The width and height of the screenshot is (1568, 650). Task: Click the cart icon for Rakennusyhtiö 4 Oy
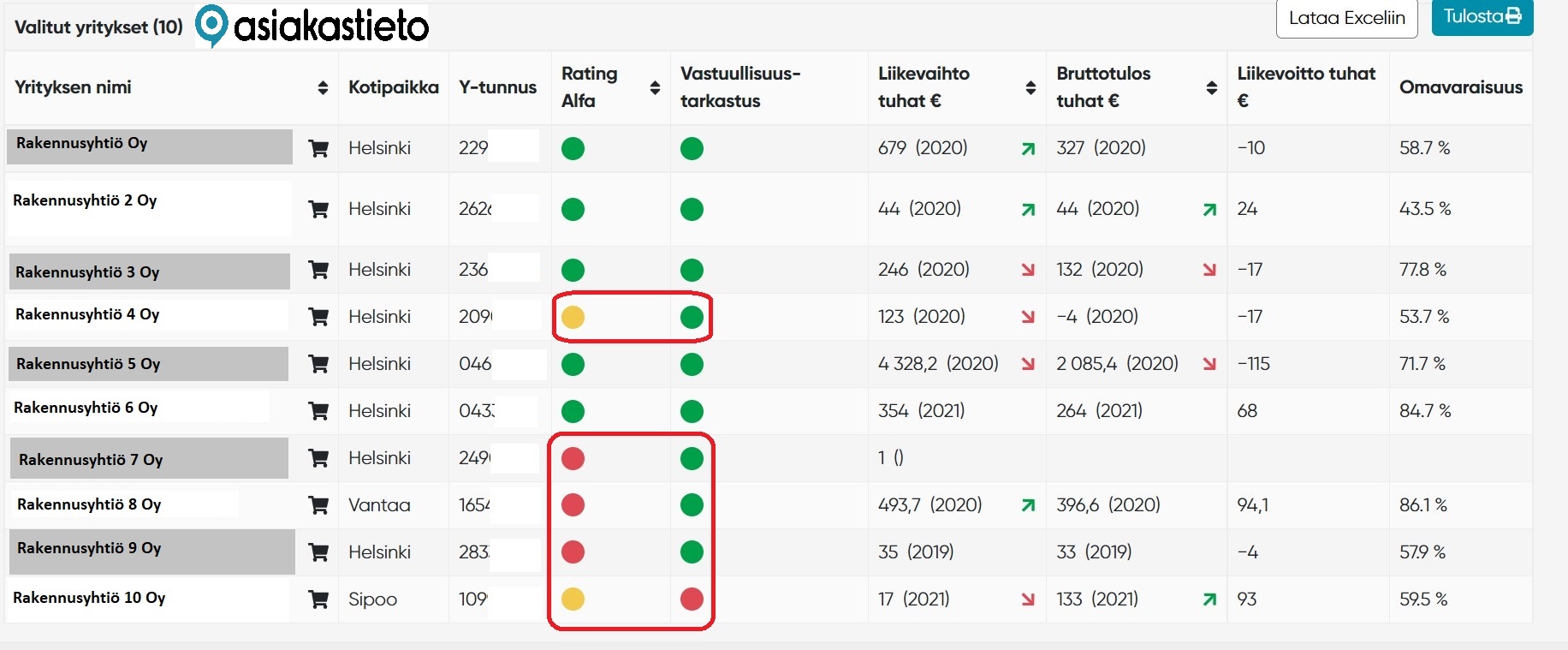[318, 318]
